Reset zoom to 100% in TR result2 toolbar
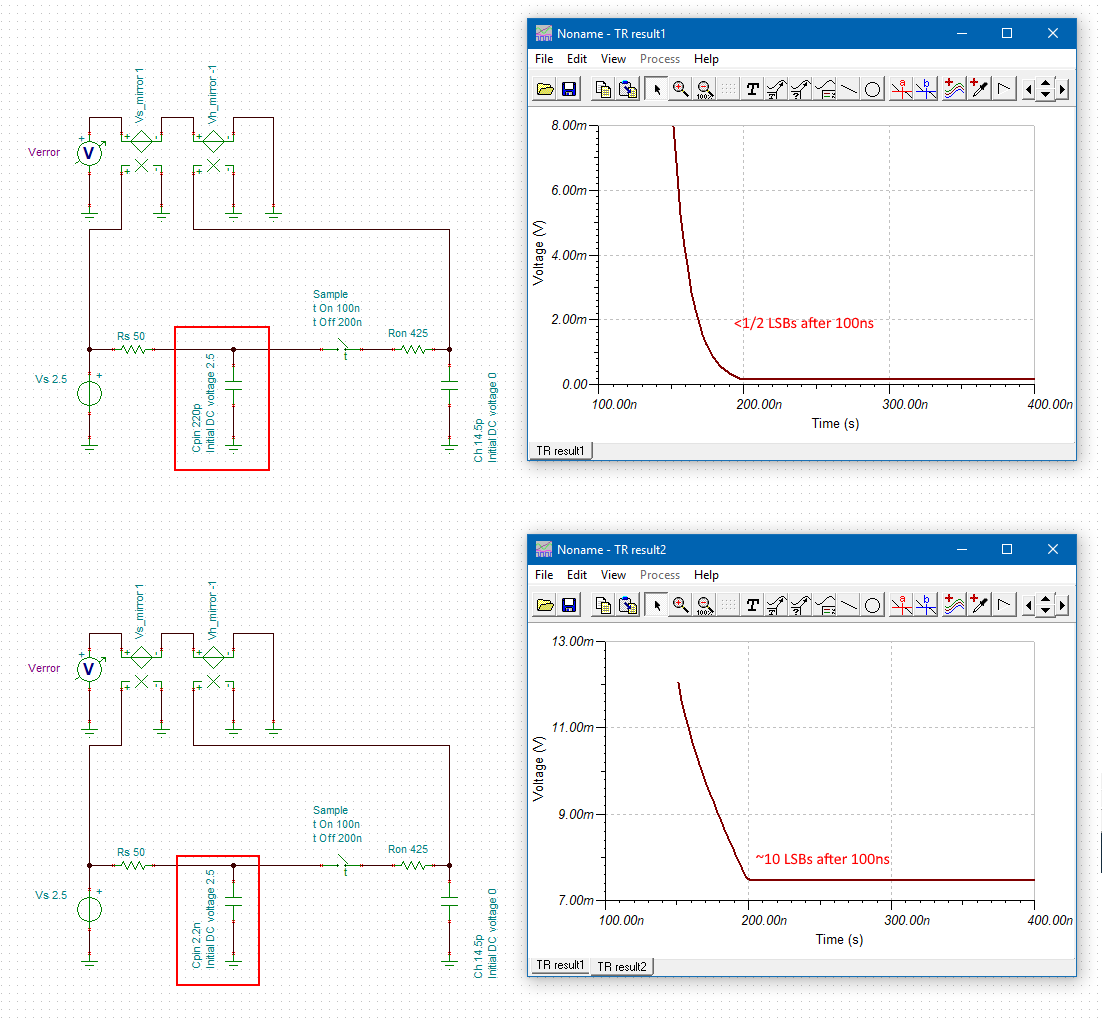This screenshot has height=1025, width=1102. [x=704, y=605]
